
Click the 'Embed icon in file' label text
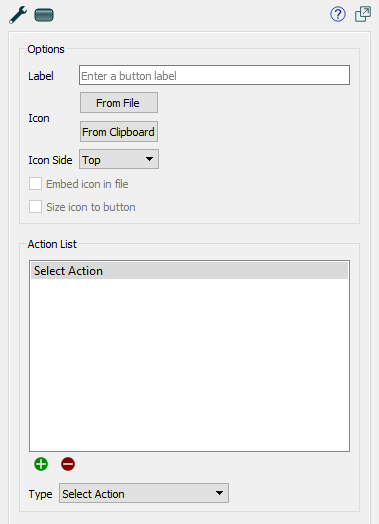point(87,184)
